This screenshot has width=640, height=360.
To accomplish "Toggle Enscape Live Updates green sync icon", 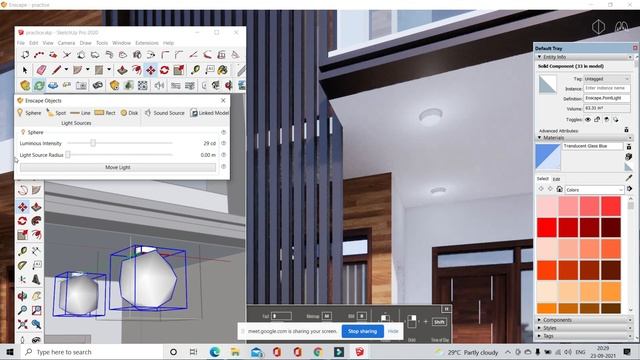I will pyautogui.click(x=39, y=85).
